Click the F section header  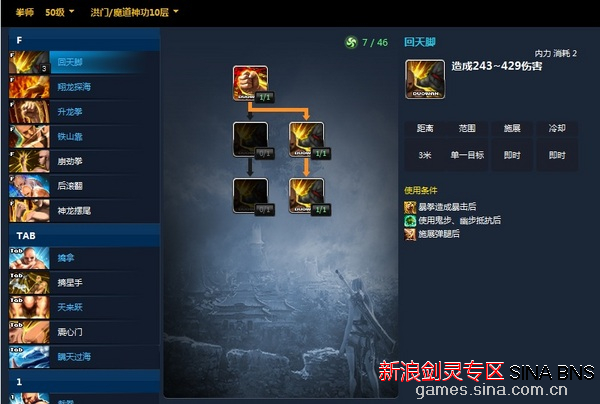pos(84,40)
